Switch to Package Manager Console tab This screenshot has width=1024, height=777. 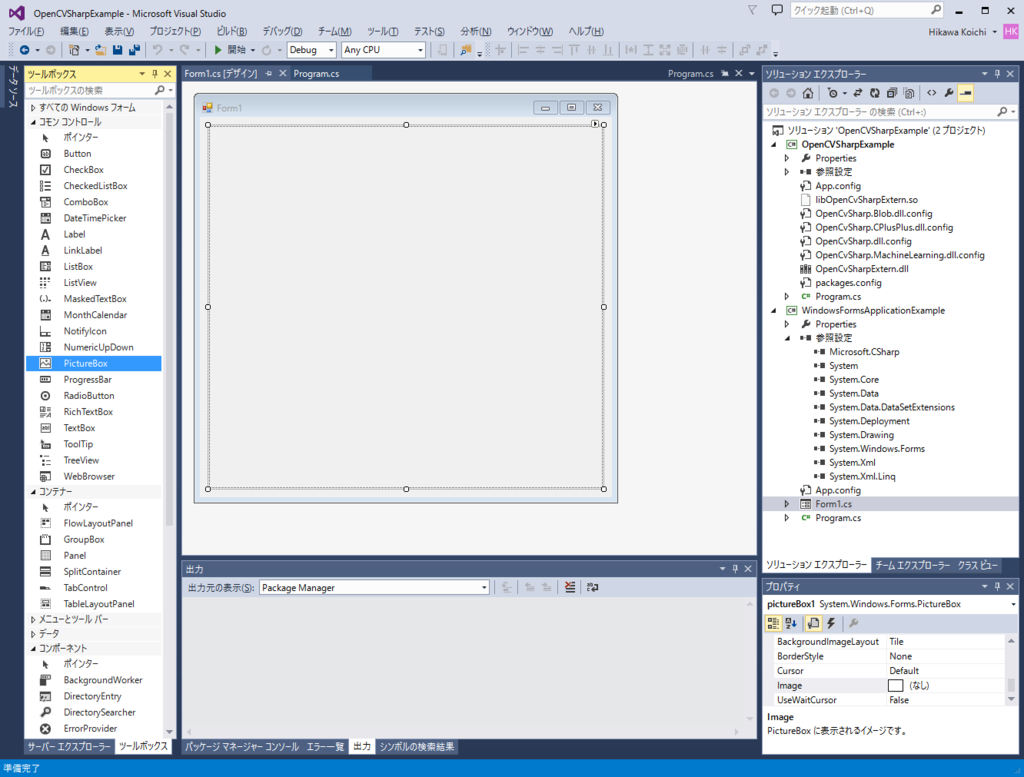tap(242, 746)
